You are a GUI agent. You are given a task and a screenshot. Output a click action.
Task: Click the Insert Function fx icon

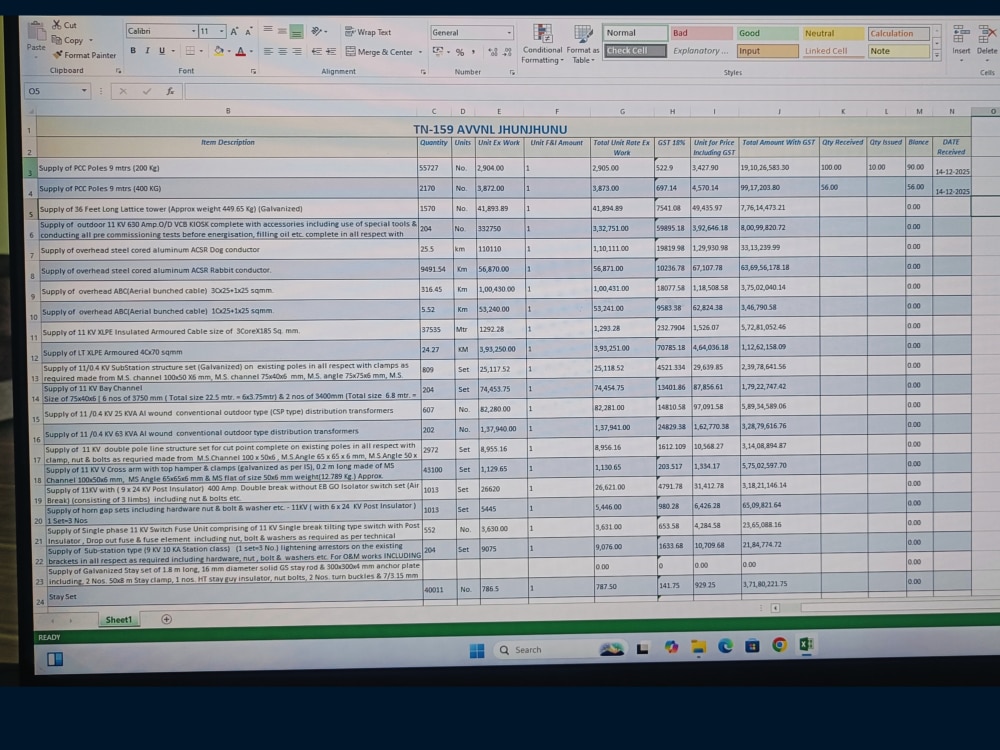click(x=170, y=91)
